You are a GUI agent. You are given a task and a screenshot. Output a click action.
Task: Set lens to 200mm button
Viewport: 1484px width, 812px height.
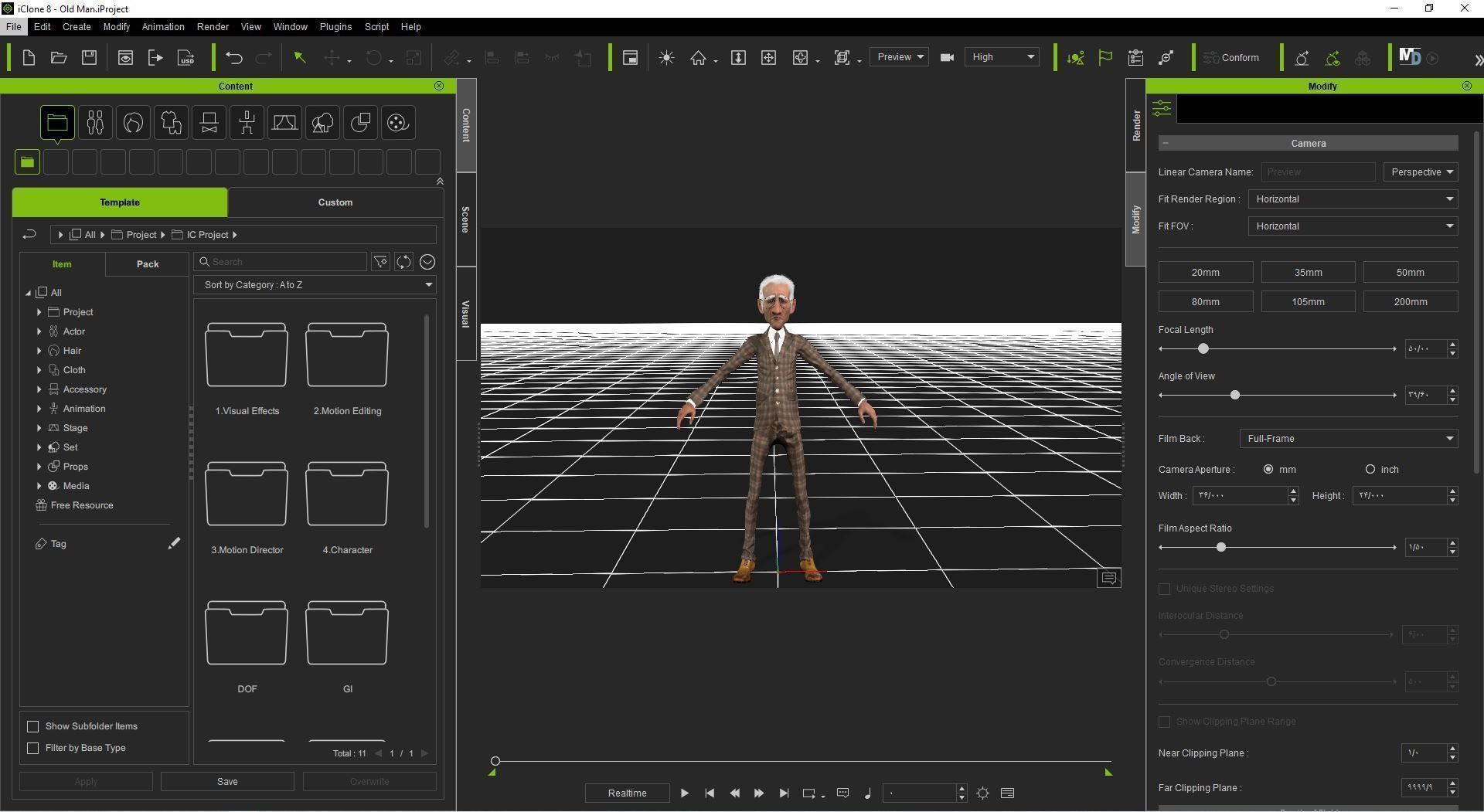[1411, 301]
